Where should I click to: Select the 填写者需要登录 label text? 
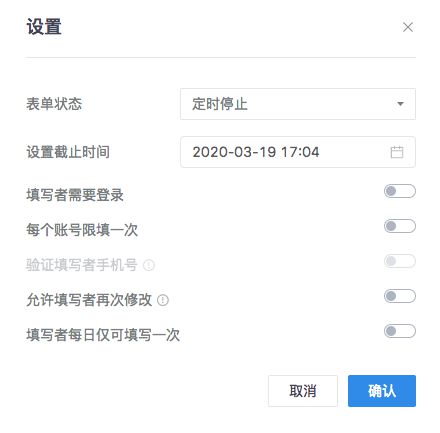point(75,195)
